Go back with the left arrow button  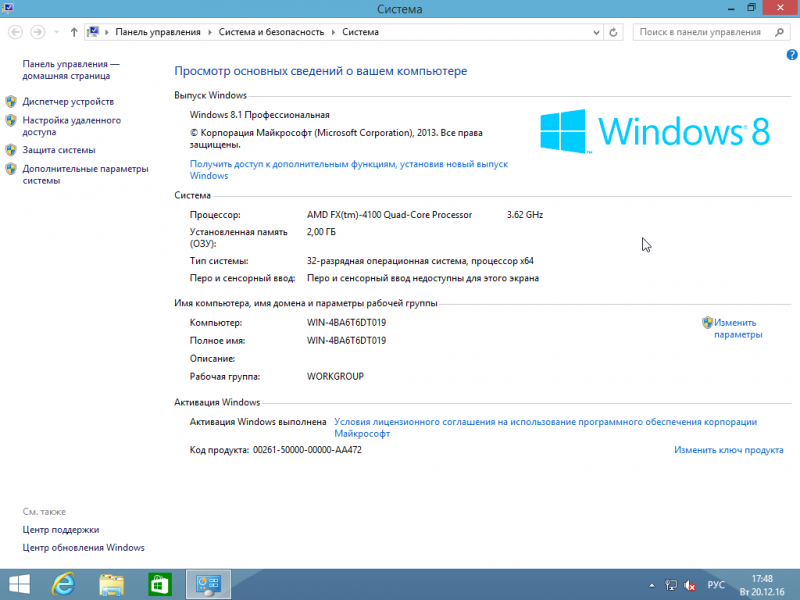click(x=15, y=32)
